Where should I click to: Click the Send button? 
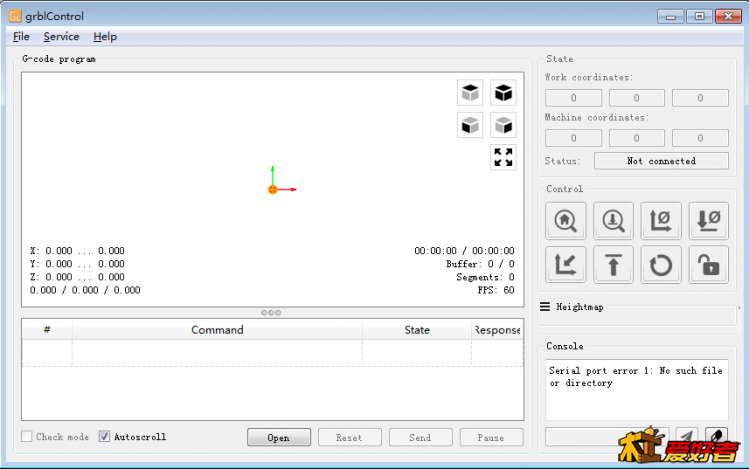pos(420,437)
